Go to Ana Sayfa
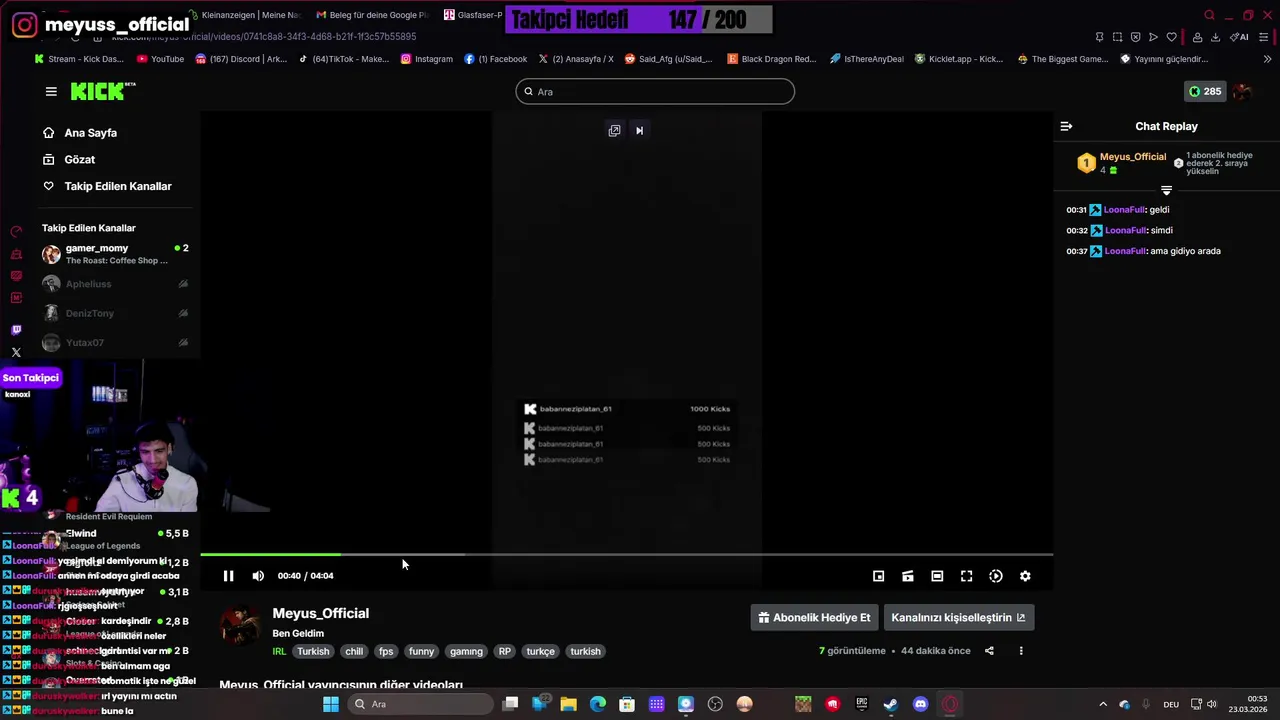 (80, 133)
